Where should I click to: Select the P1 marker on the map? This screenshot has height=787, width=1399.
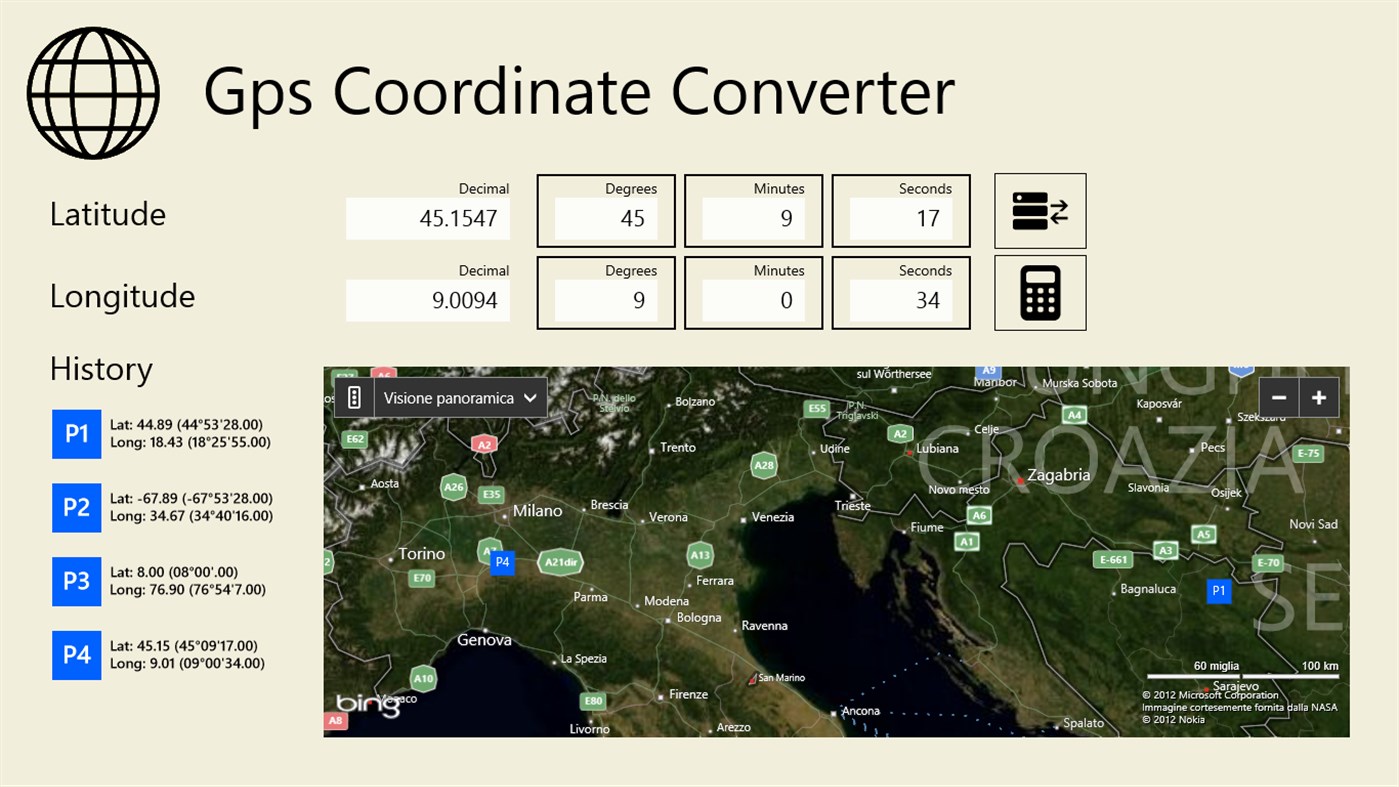pyautogui.click(x=1218, y=591)
